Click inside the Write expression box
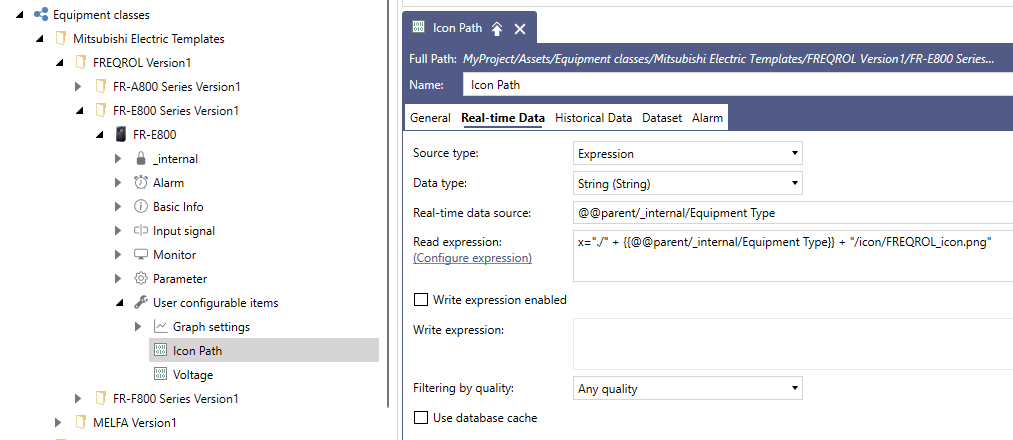The width and height of the screenshot is (1013, 440). tap(793, 343)
